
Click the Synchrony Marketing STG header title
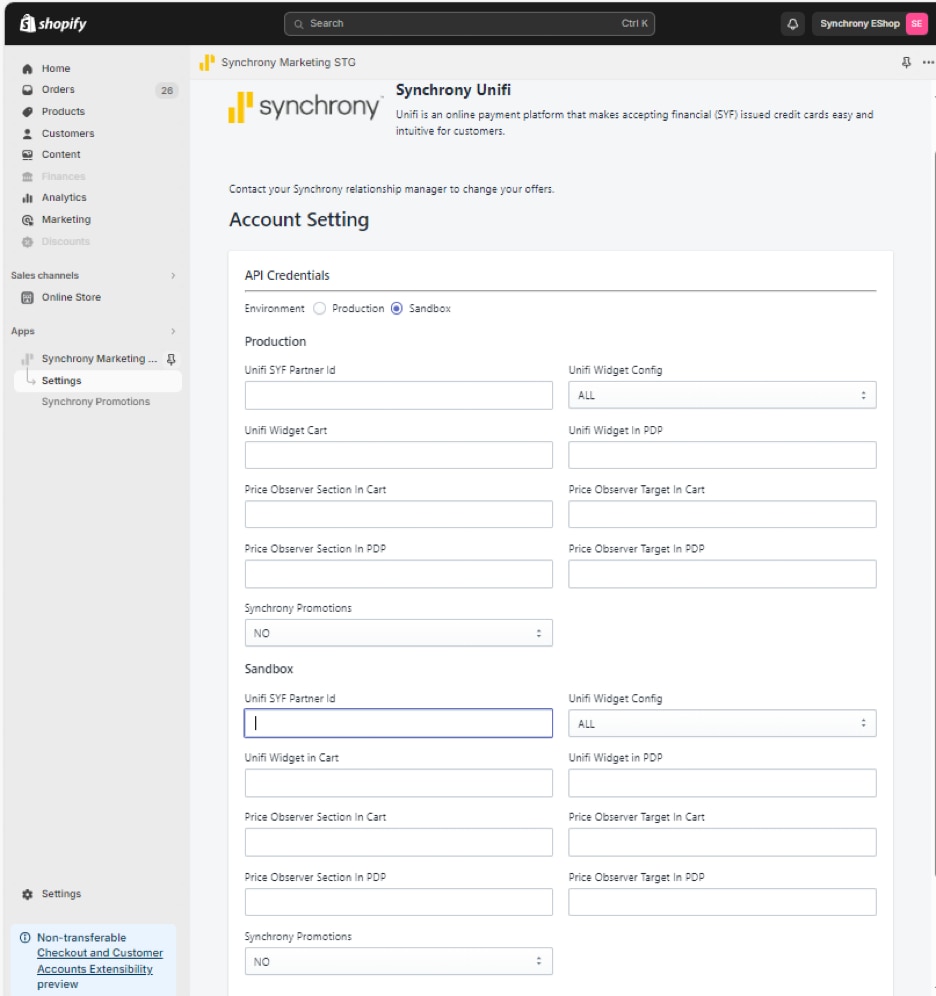point(288,62)
